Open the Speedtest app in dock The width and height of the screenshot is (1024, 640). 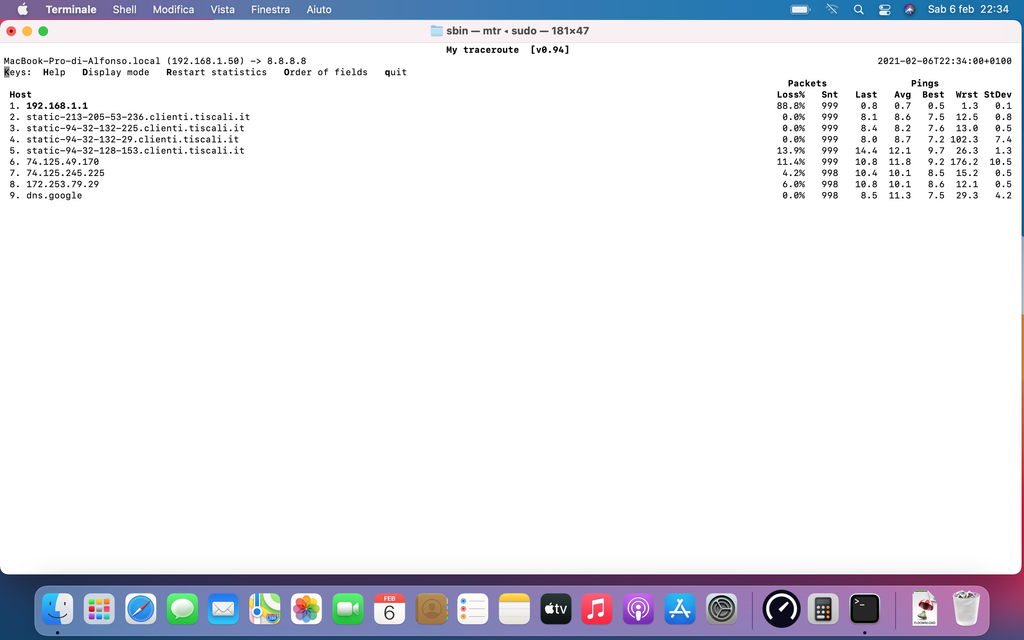(x=781, y=608)
